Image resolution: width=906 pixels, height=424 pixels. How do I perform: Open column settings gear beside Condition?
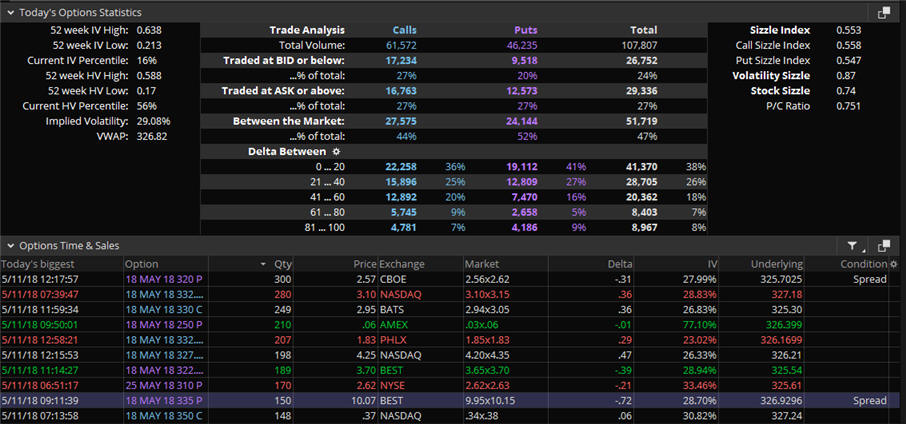pyautogui.click(x=893, y=264)
